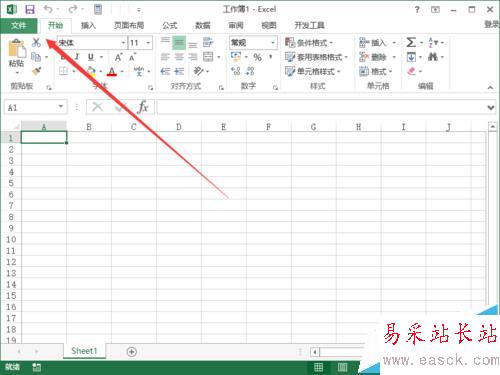Expand the Name Box dropdown

pos(61,107)
